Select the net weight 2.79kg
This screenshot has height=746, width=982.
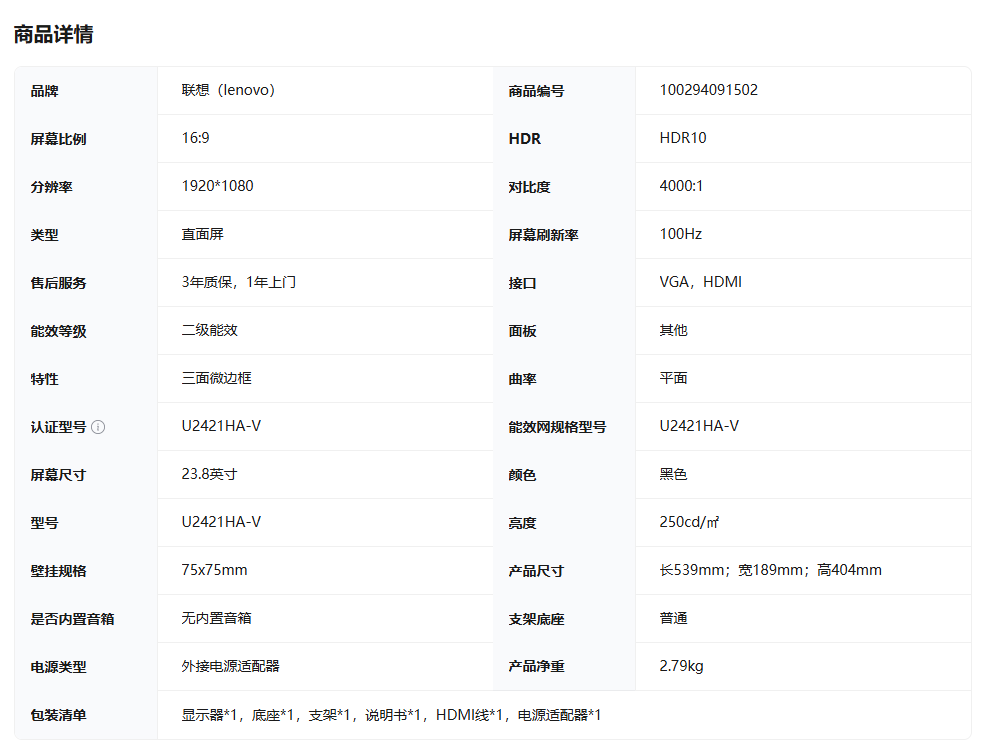[678, 666]
